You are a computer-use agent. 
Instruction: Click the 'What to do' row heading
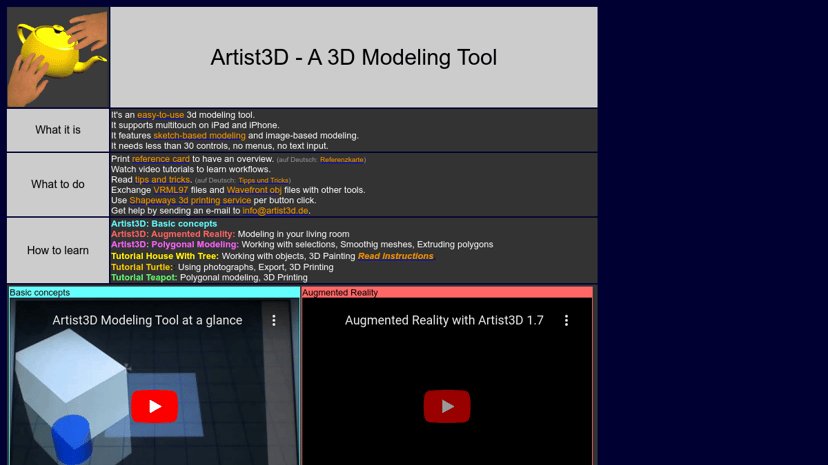(58, 184)
